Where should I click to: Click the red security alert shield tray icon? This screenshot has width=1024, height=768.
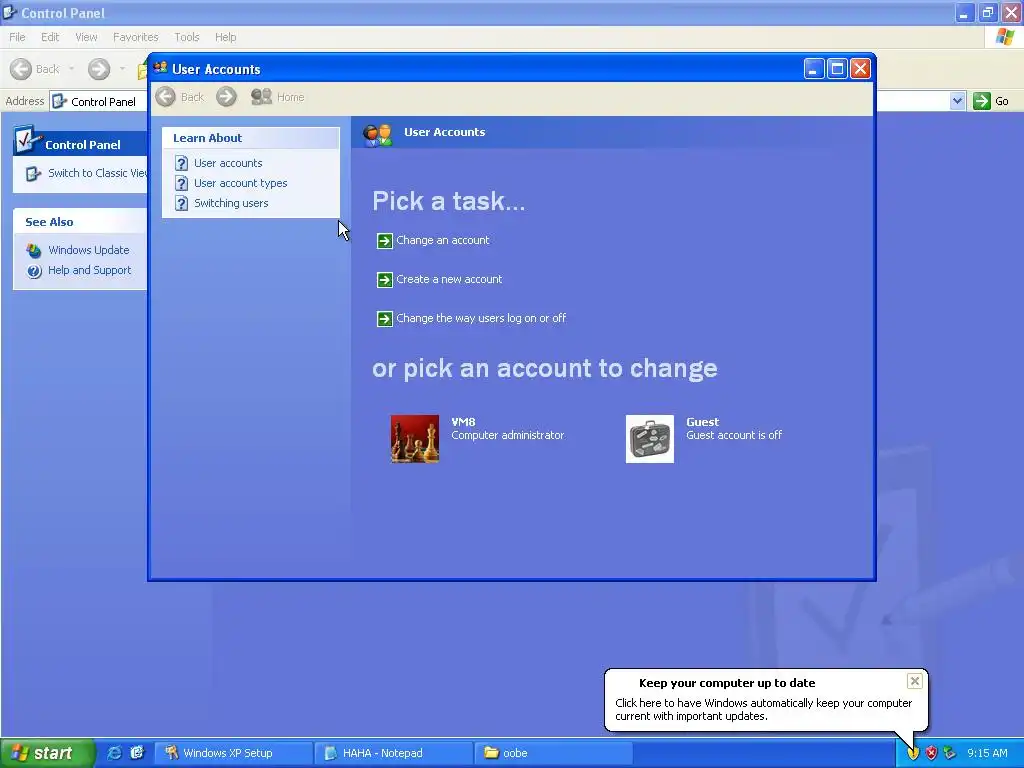pyautogui.click(x=931, y=753)
